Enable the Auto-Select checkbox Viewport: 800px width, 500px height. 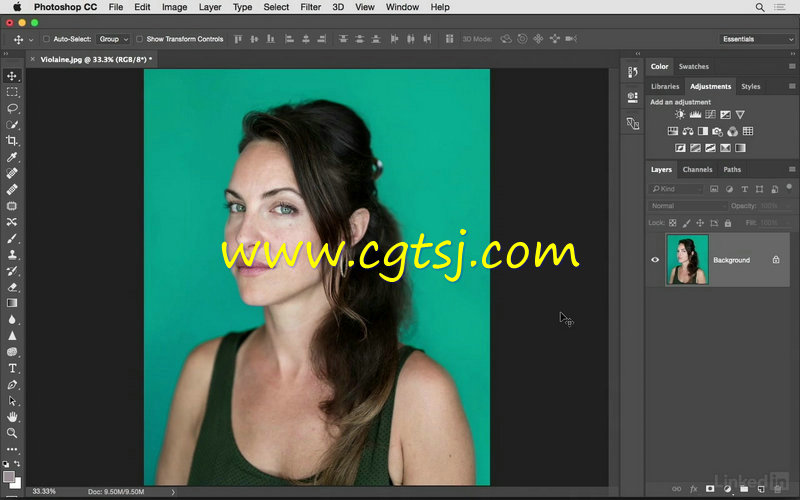(x=46, y=39)
